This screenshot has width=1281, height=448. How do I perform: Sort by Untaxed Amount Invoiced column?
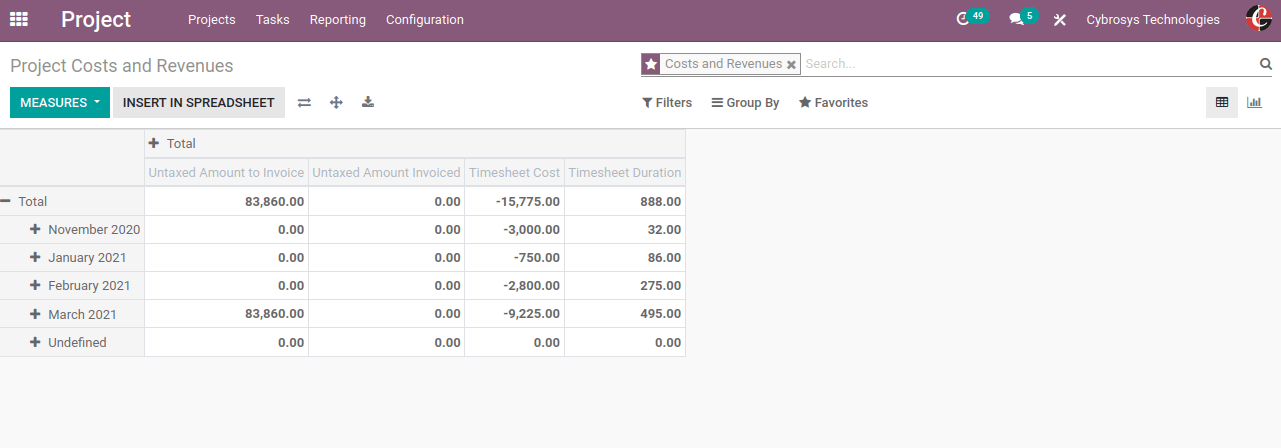(386, 172)
